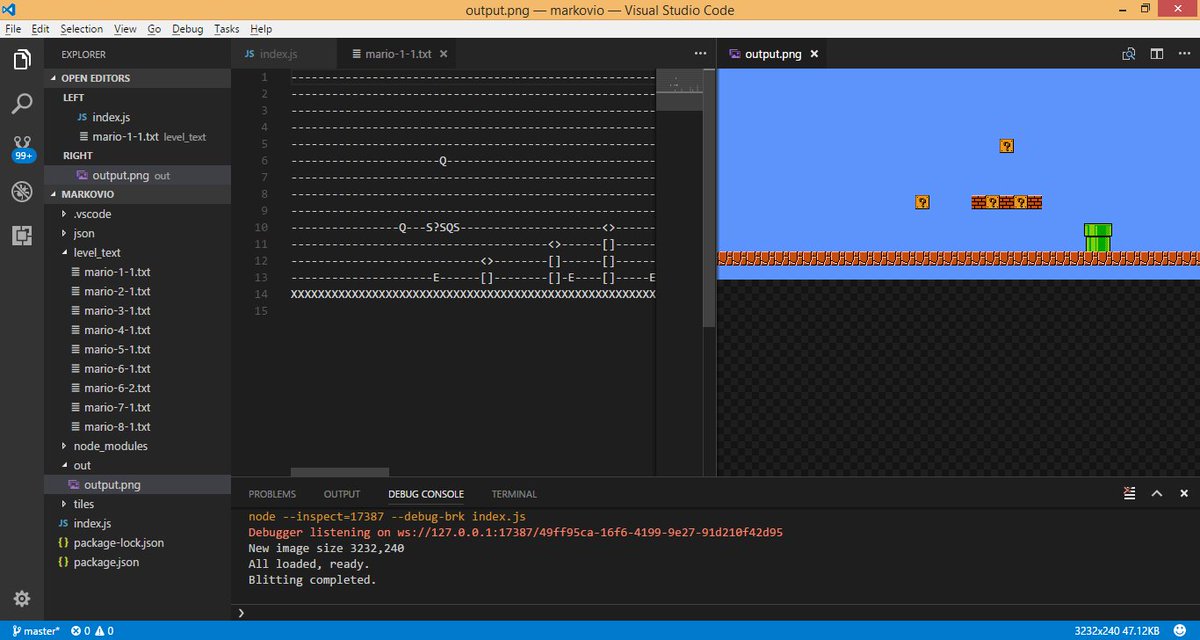Open the File menu
Screen dimensions: 1200x640
[13, 29]
